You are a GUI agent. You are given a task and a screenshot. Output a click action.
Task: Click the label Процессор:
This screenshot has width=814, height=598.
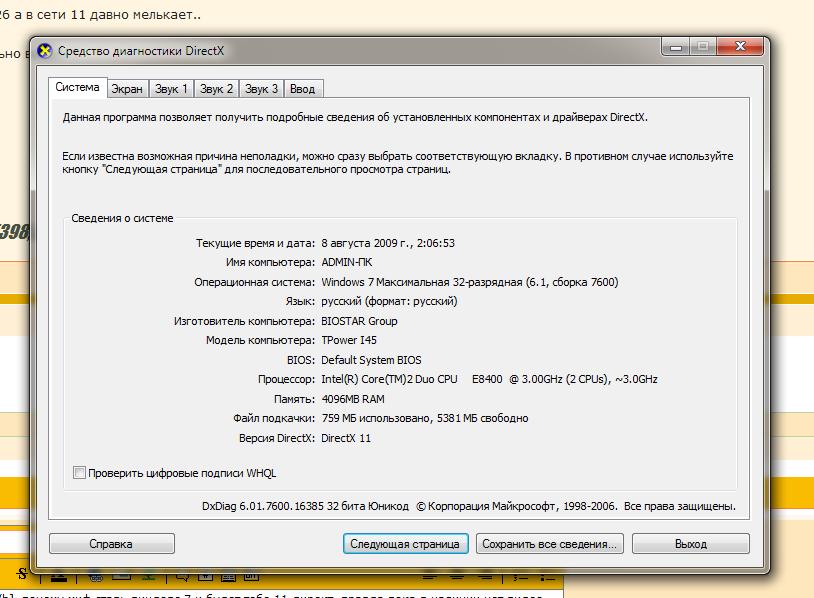[x=287, y=379]
